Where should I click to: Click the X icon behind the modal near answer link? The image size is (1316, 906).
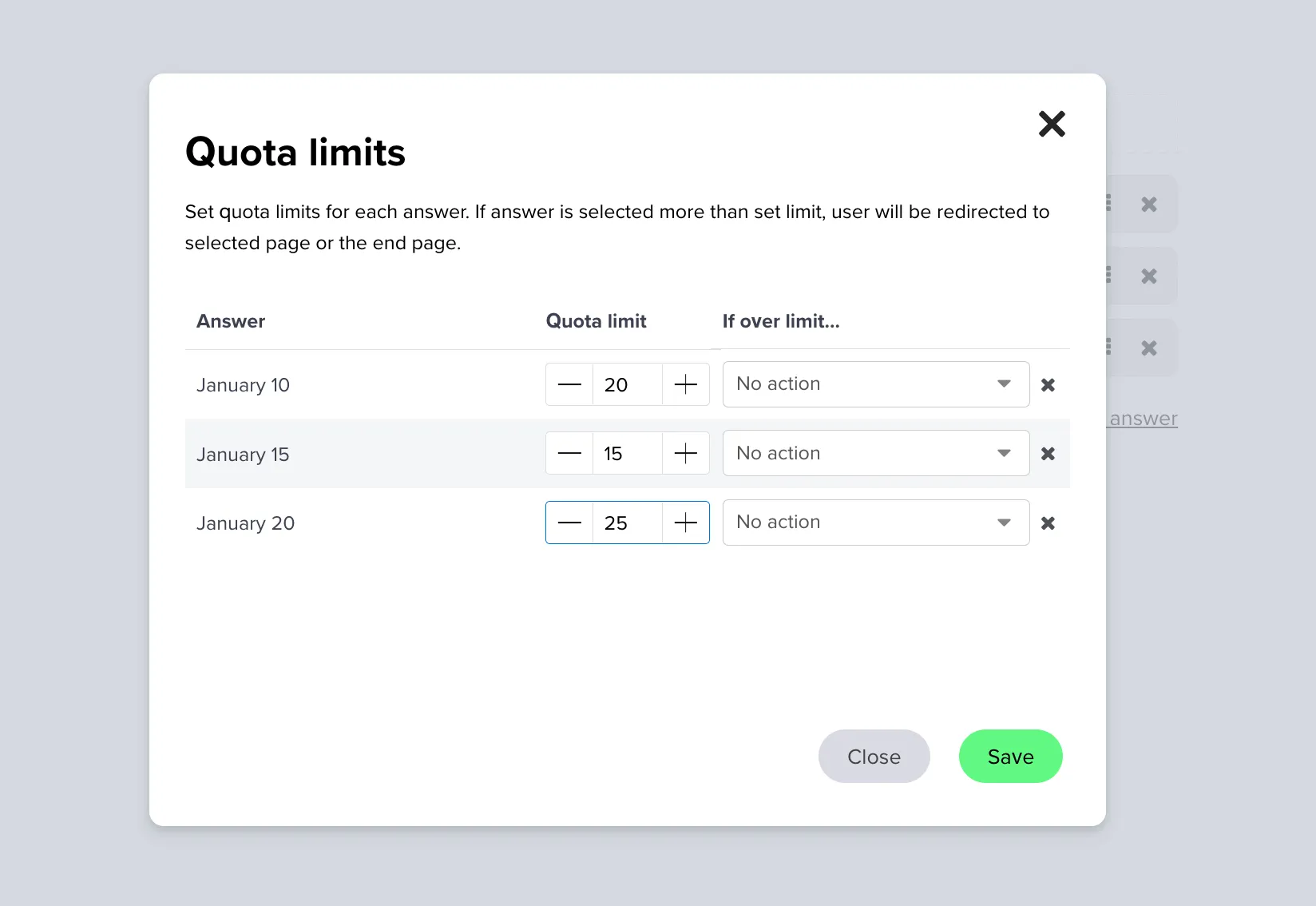(x=1149, y=348)
